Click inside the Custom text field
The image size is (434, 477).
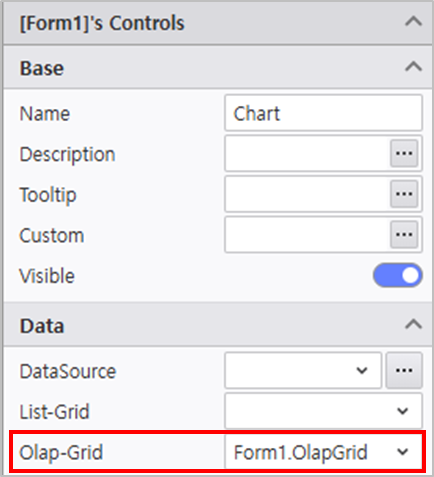(307, 235)
